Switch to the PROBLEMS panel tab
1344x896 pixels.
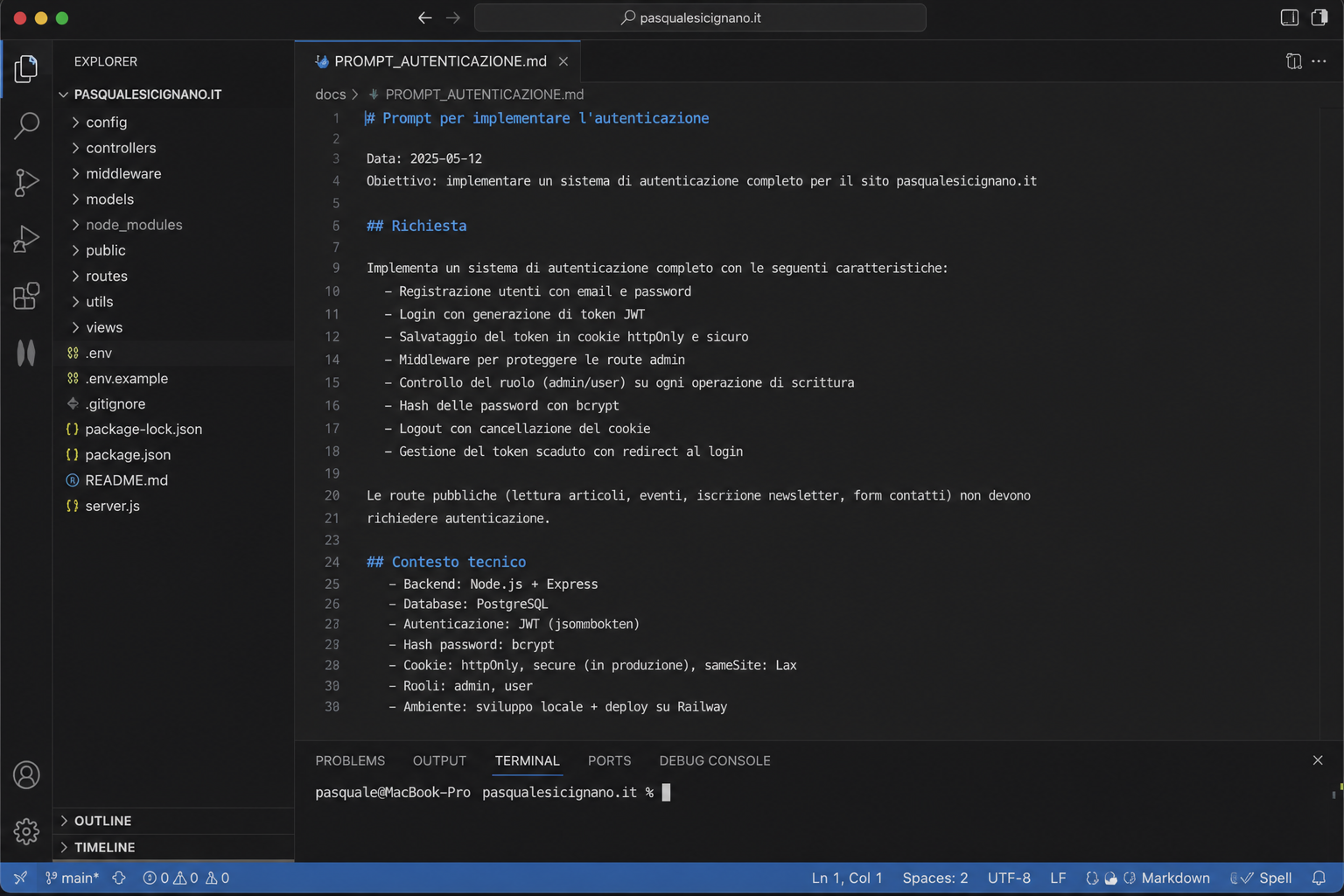coord(350,760)
